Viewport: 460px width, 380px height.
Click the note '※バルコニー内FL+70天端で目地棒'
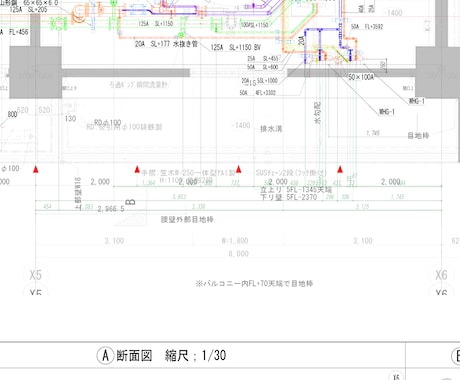pos(254,284)
